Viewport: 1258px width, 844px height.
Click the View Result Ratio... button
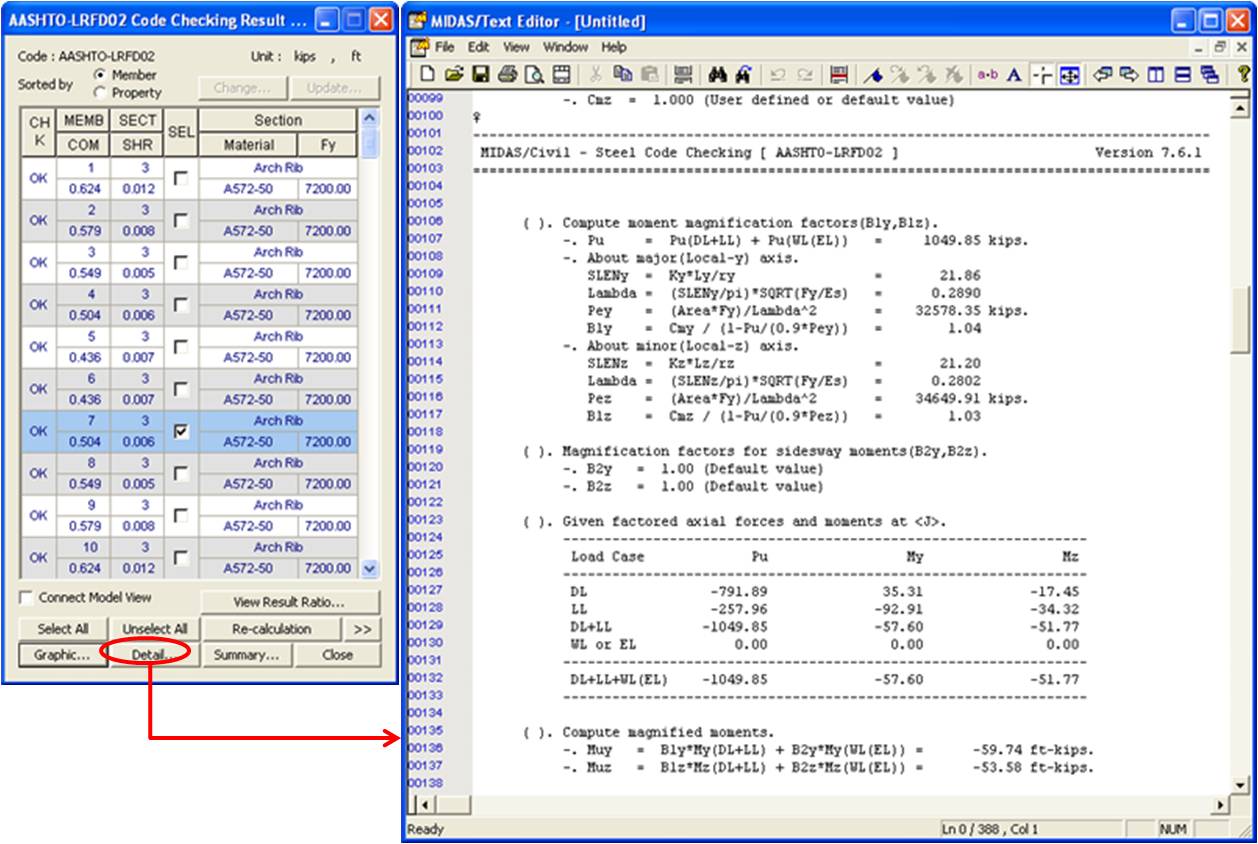pyautogui.click(x=289, y=602)
